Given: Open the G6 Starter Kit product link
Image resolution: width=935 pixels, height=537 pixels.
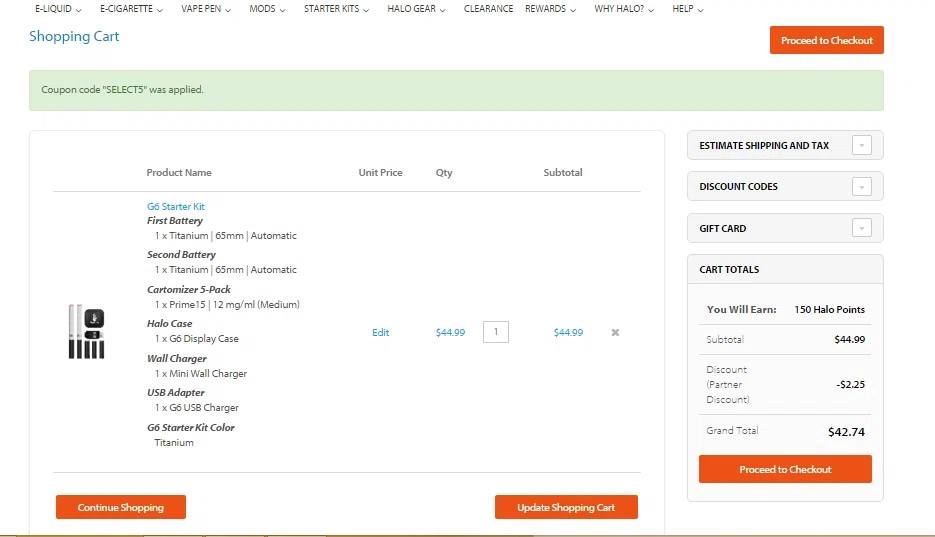Looking at the screenshot, I should coord(175,207).
